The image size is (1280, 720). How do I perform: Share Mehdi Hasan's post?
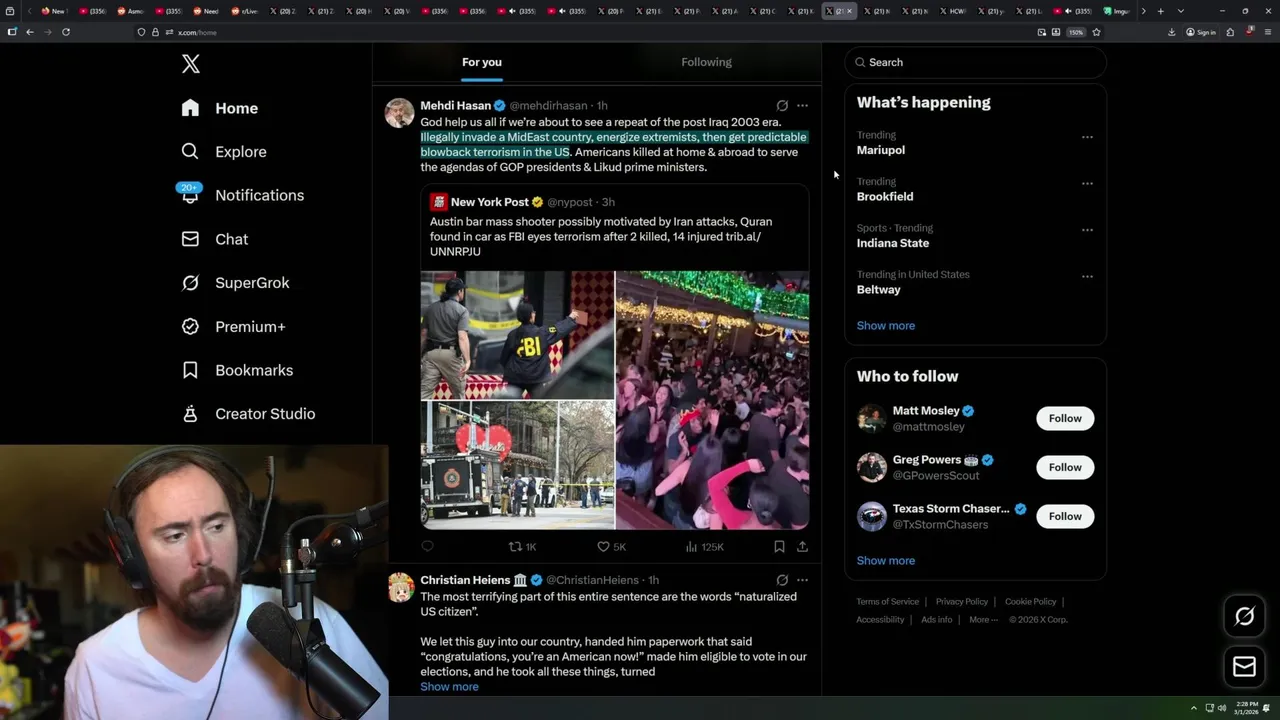point(802,547)
